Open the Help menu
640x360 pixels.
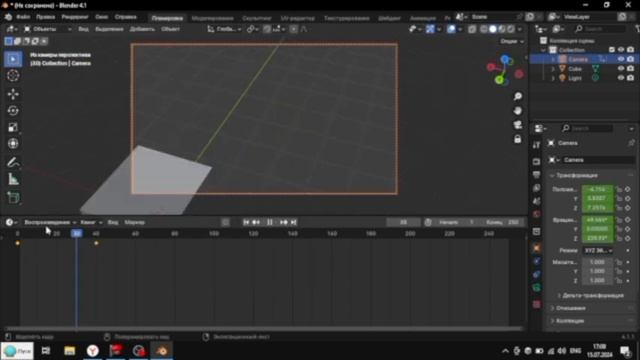click(x=125, y=17)
